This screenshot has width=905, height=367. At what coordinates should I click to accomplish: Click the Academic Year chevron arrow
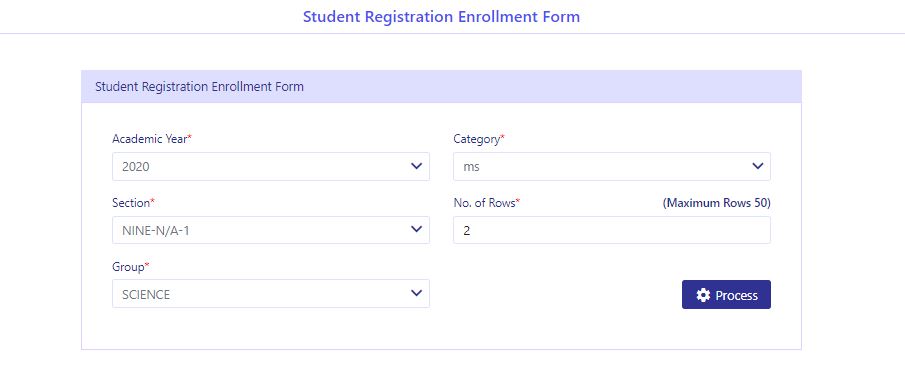(416, 166)
